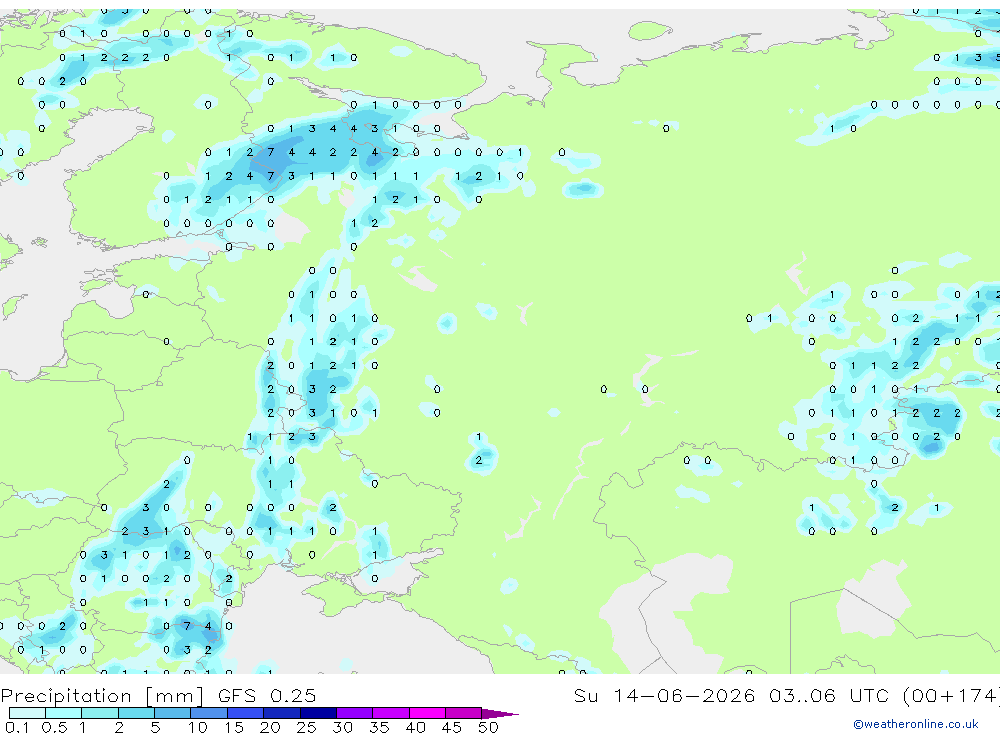The image size is (1000, 733).
Task: Click the 10–15 mm legend color box
Action: point(209,713)
